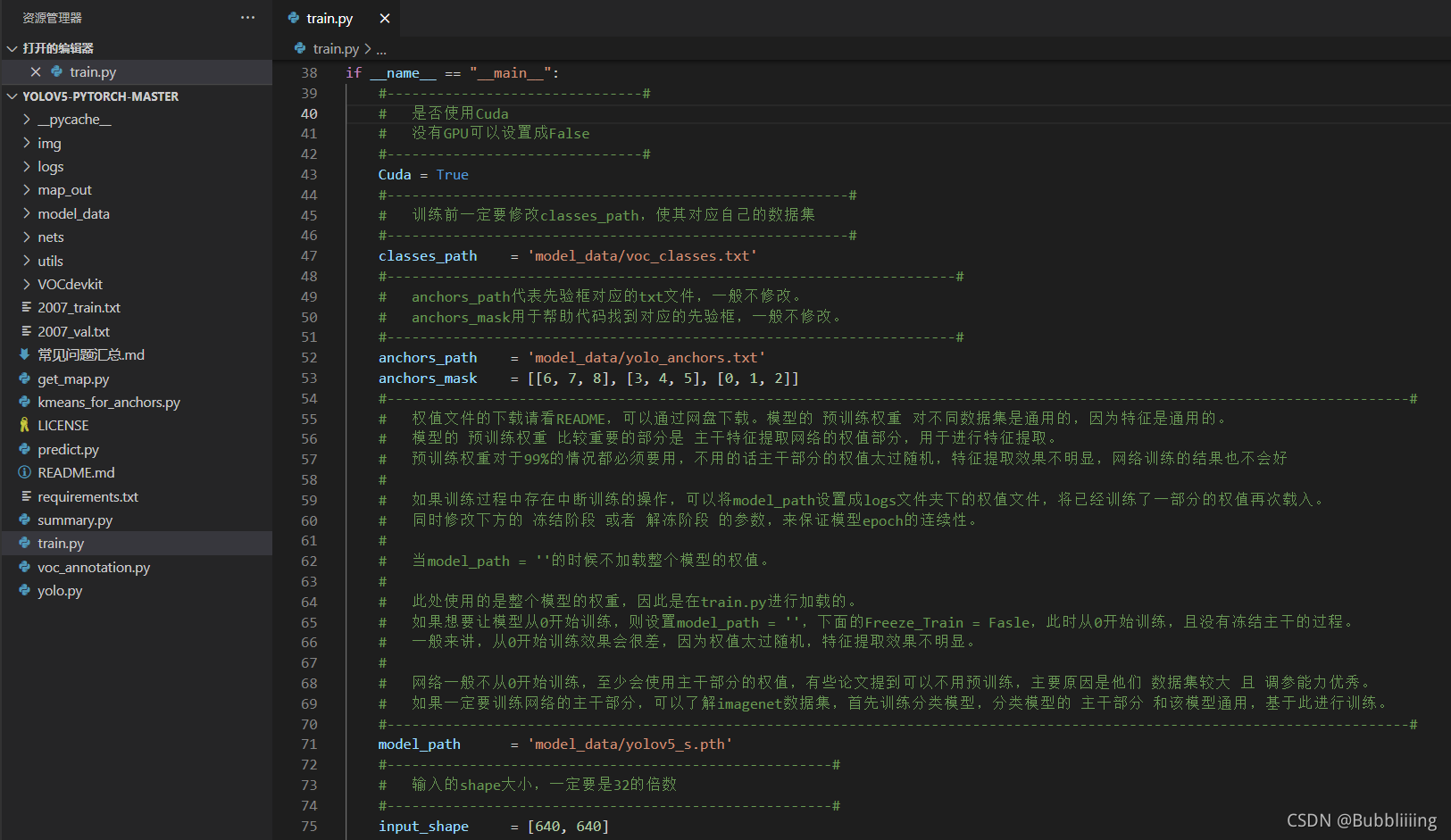Close train.py in open editors list
This screenshot has height=840, width=1451.
[x=36, y=72]
